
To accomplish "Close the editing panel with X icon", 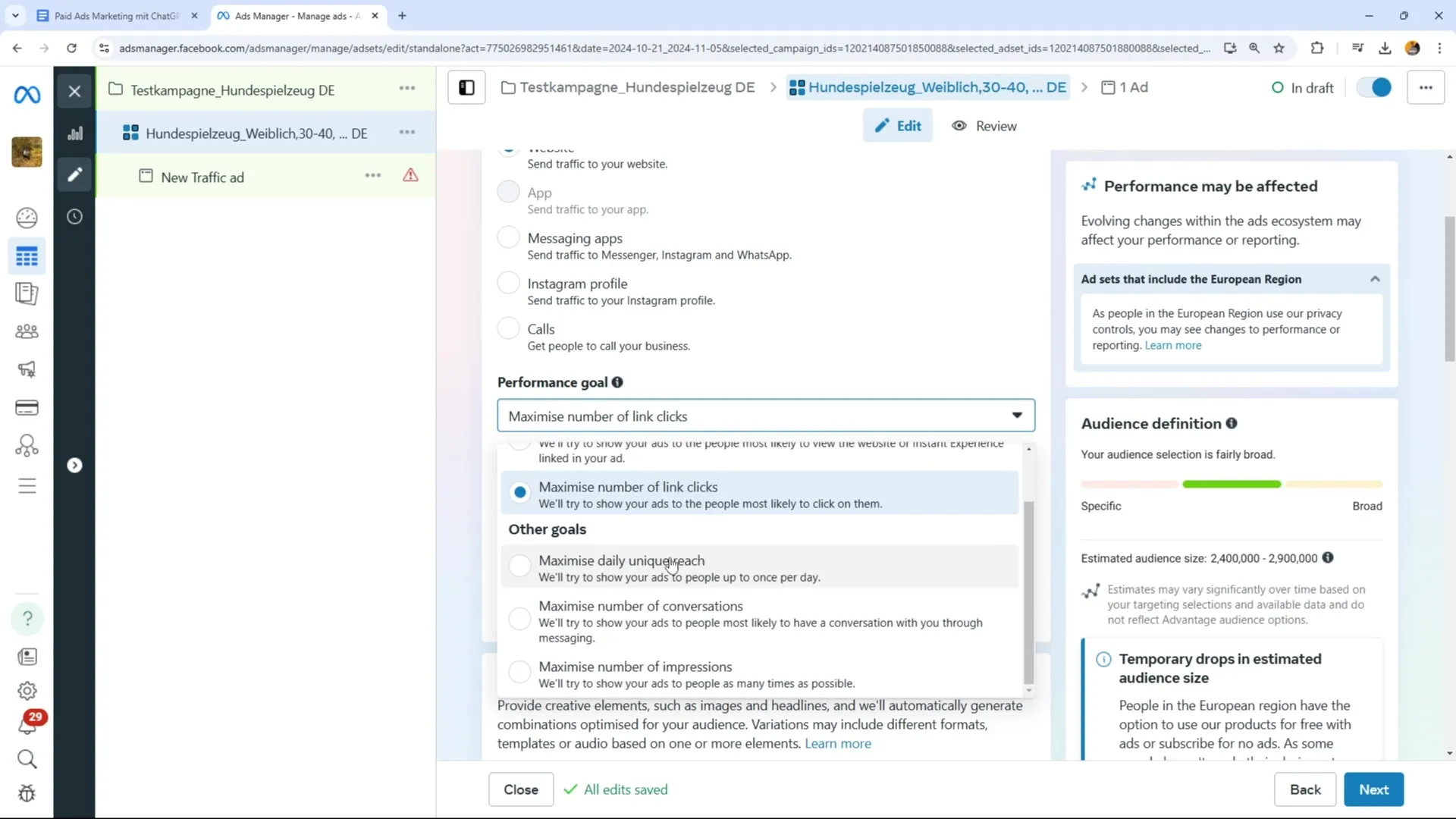I will pos(74,92).
